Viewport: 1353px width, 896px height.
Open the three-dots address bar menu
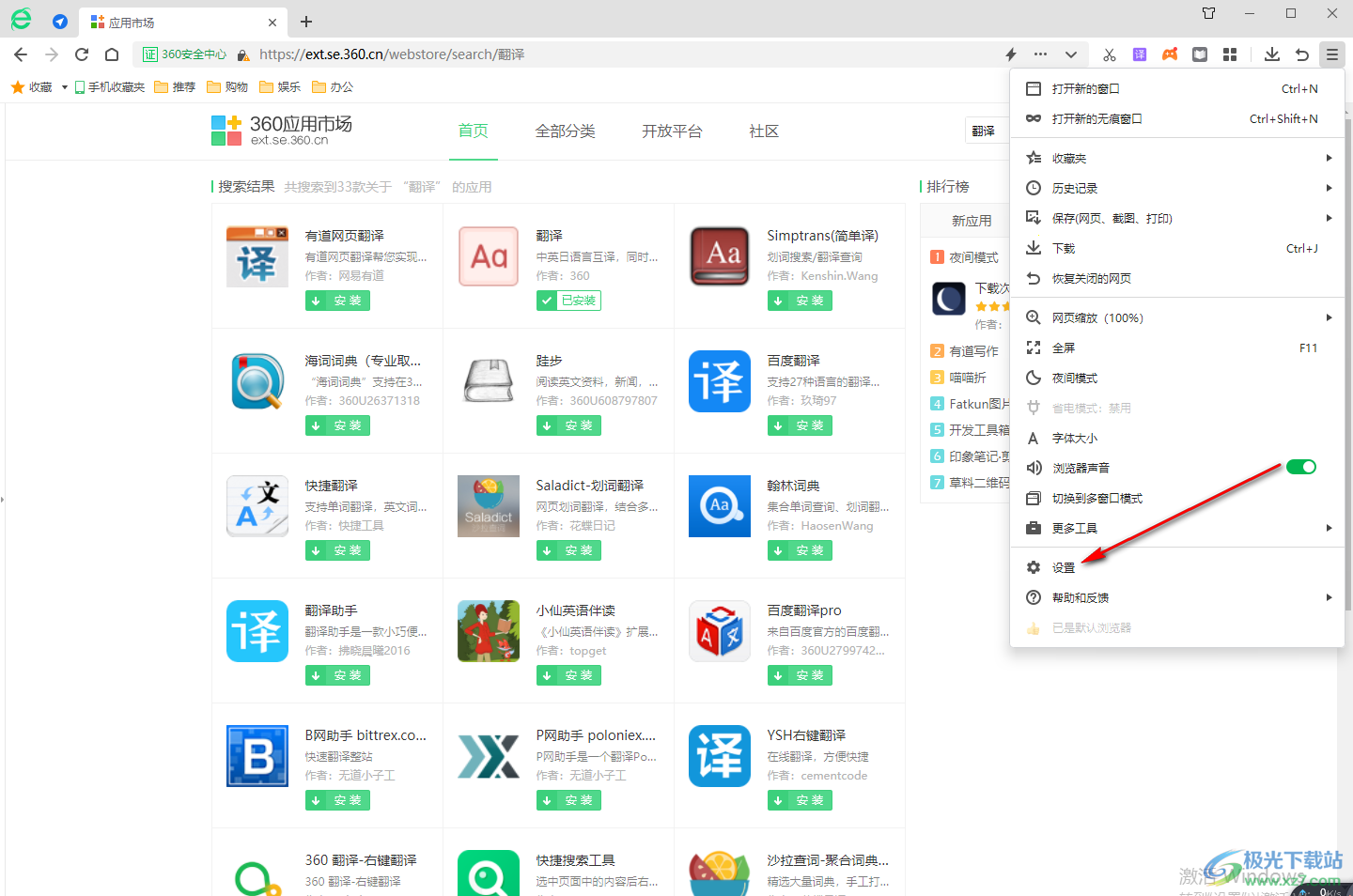(x=1040, y=54)
